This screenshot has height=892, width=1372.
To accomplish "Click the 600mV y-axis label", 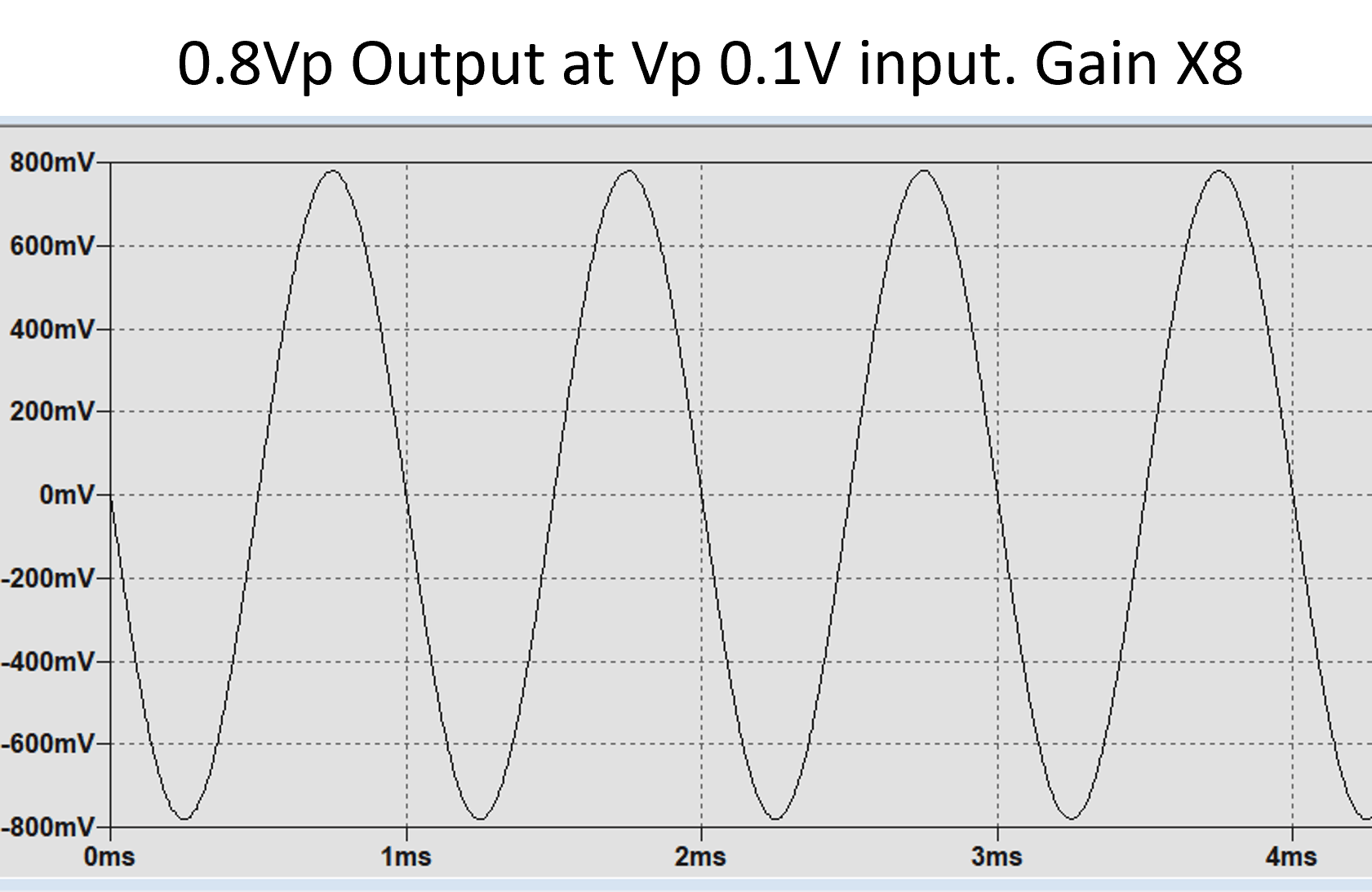I will point(52,246).
